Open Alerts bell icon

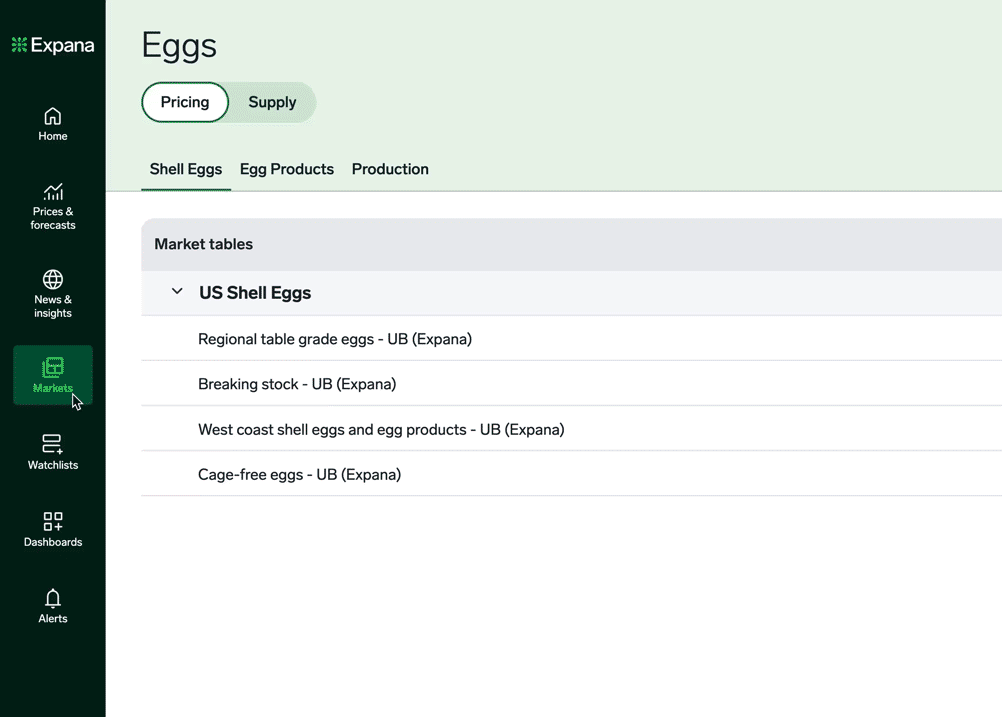(52, 599)
